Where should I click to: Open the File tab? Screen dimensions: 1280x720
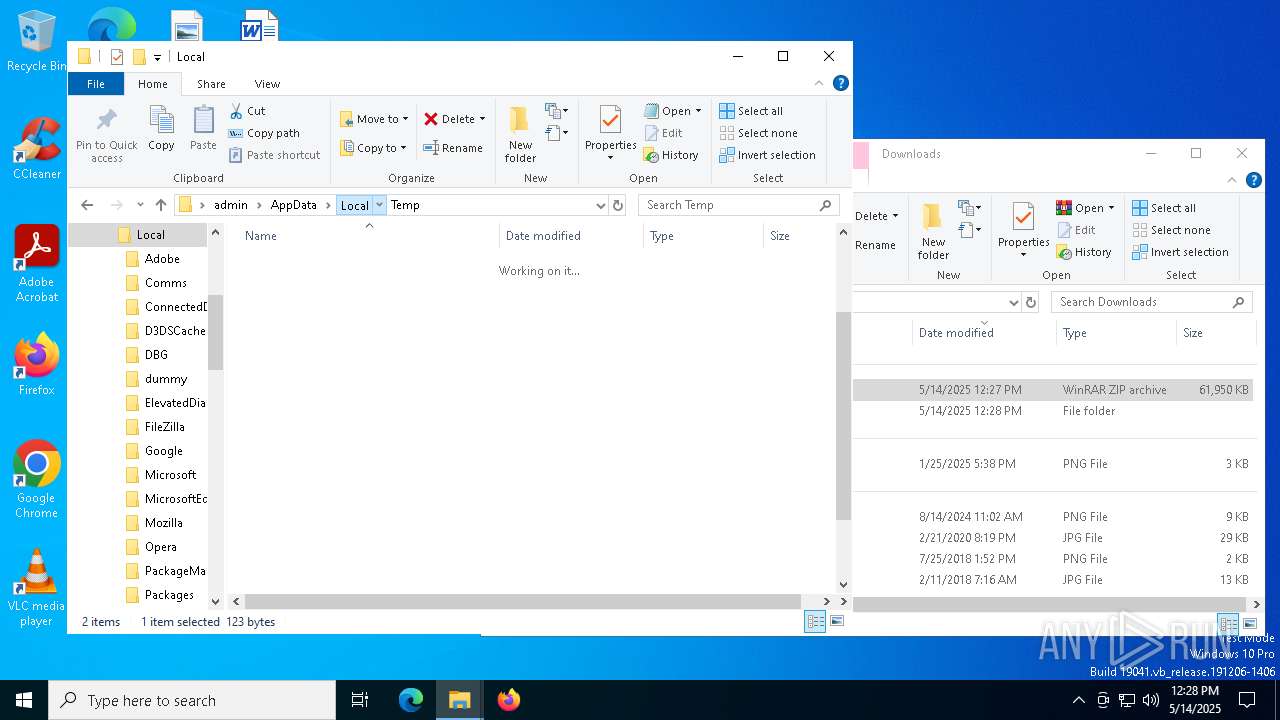(x=96, y=84)
